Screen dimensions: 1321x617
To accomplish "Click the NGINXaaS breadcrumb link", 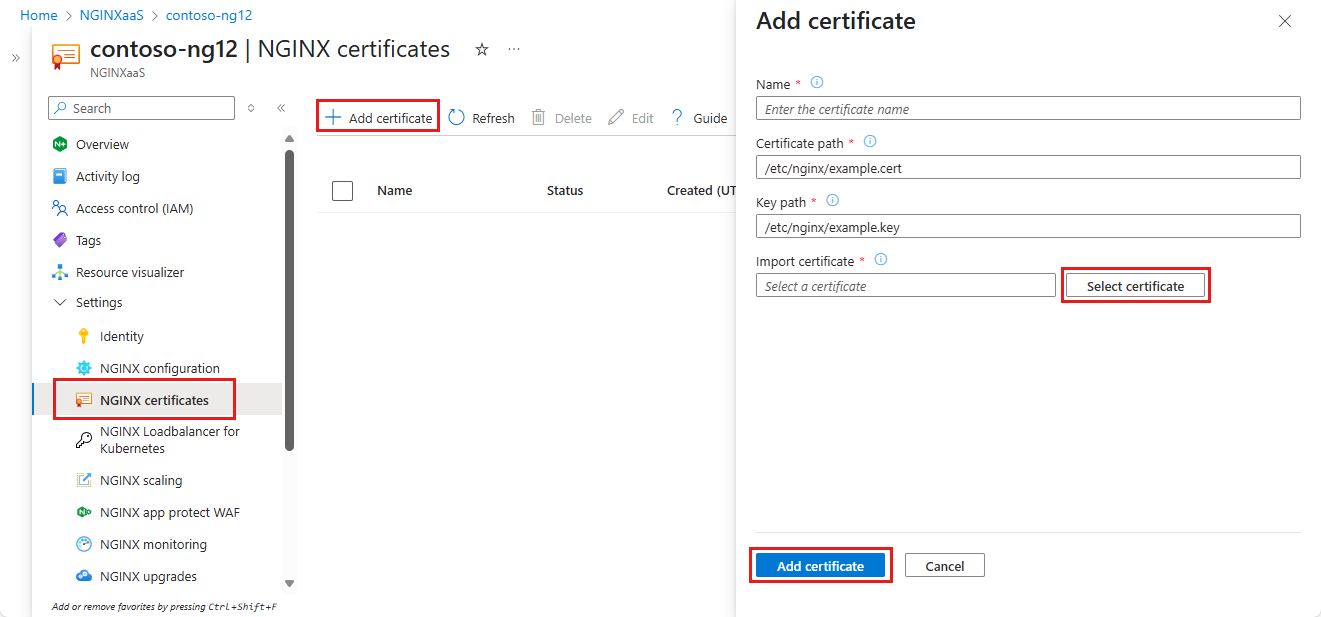I will [x=112, y=15].
